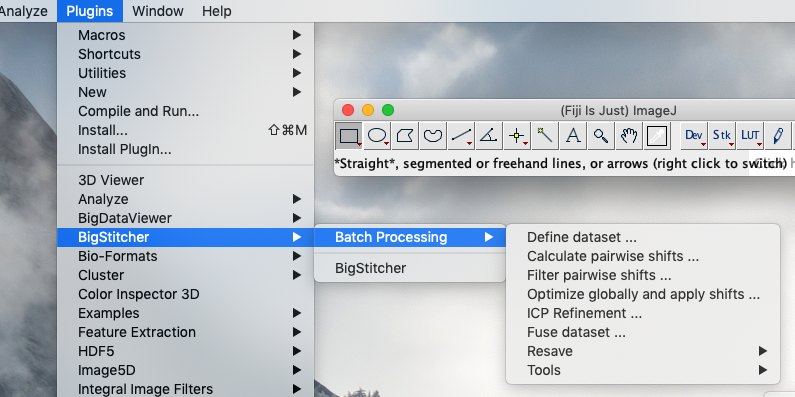795x397 pixels.
Task: Select BigStitcher in Plugins menu
Action: pos(186,237)
